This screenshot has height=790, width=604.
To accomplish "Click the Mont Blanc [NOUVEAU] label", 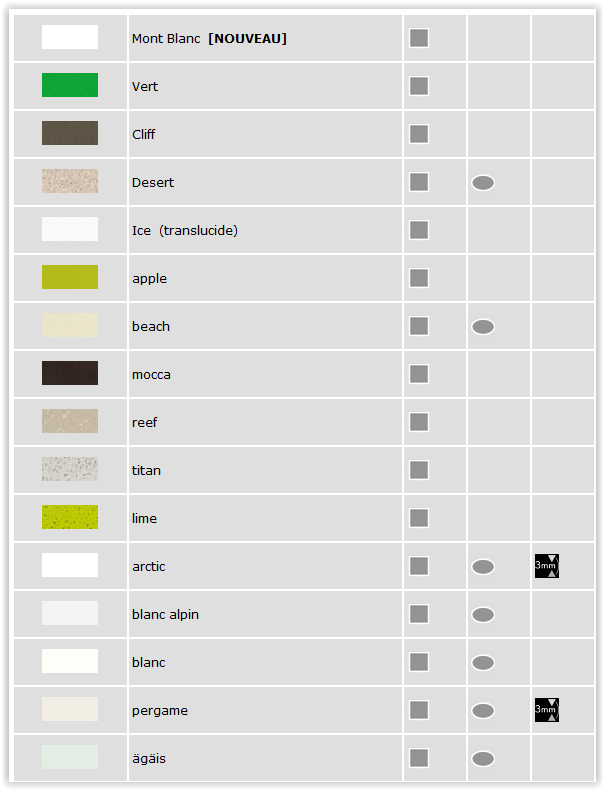I will tap(209, 38).
